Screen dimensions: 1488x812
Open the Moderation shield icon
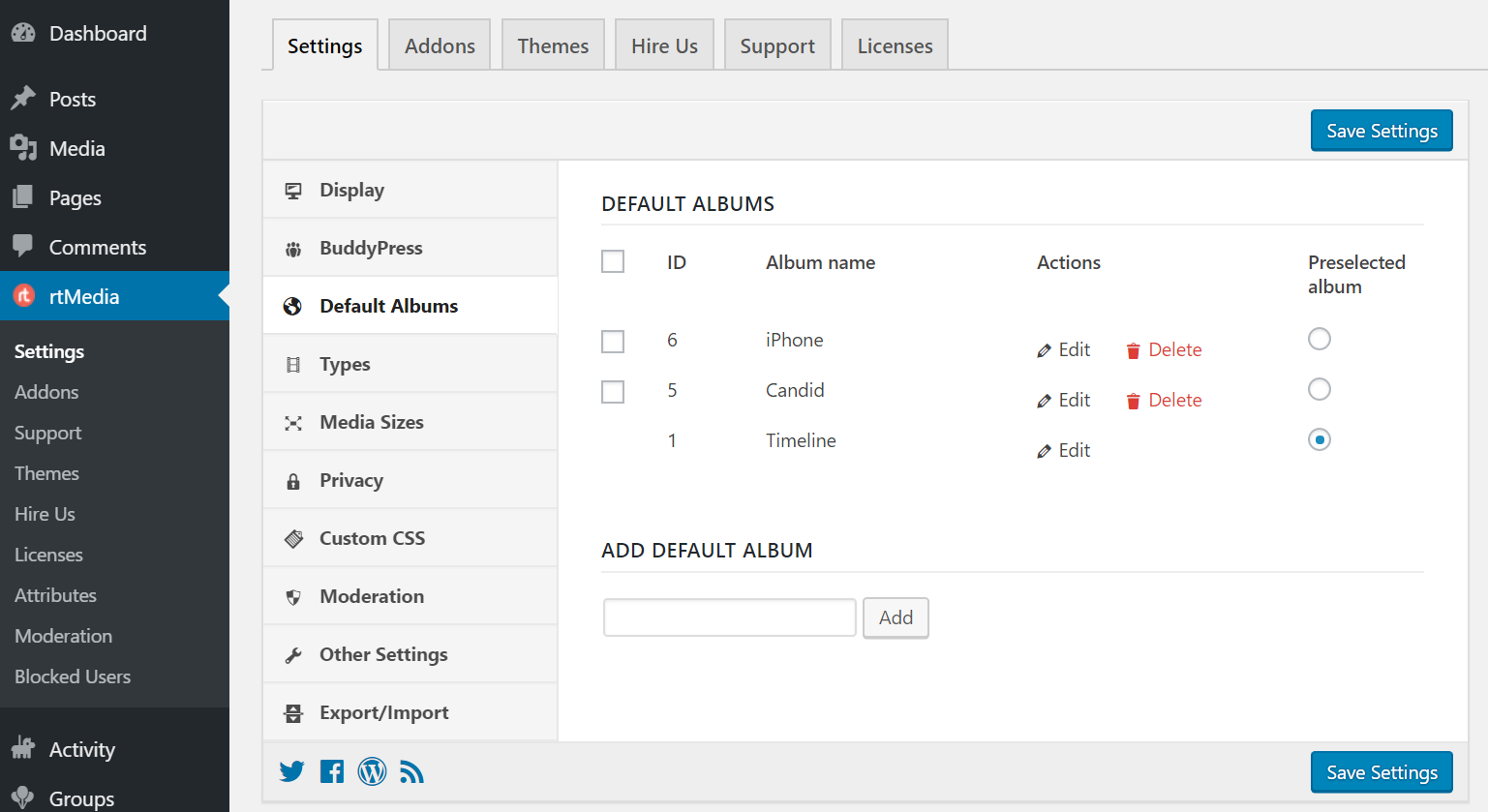(293, 596)
